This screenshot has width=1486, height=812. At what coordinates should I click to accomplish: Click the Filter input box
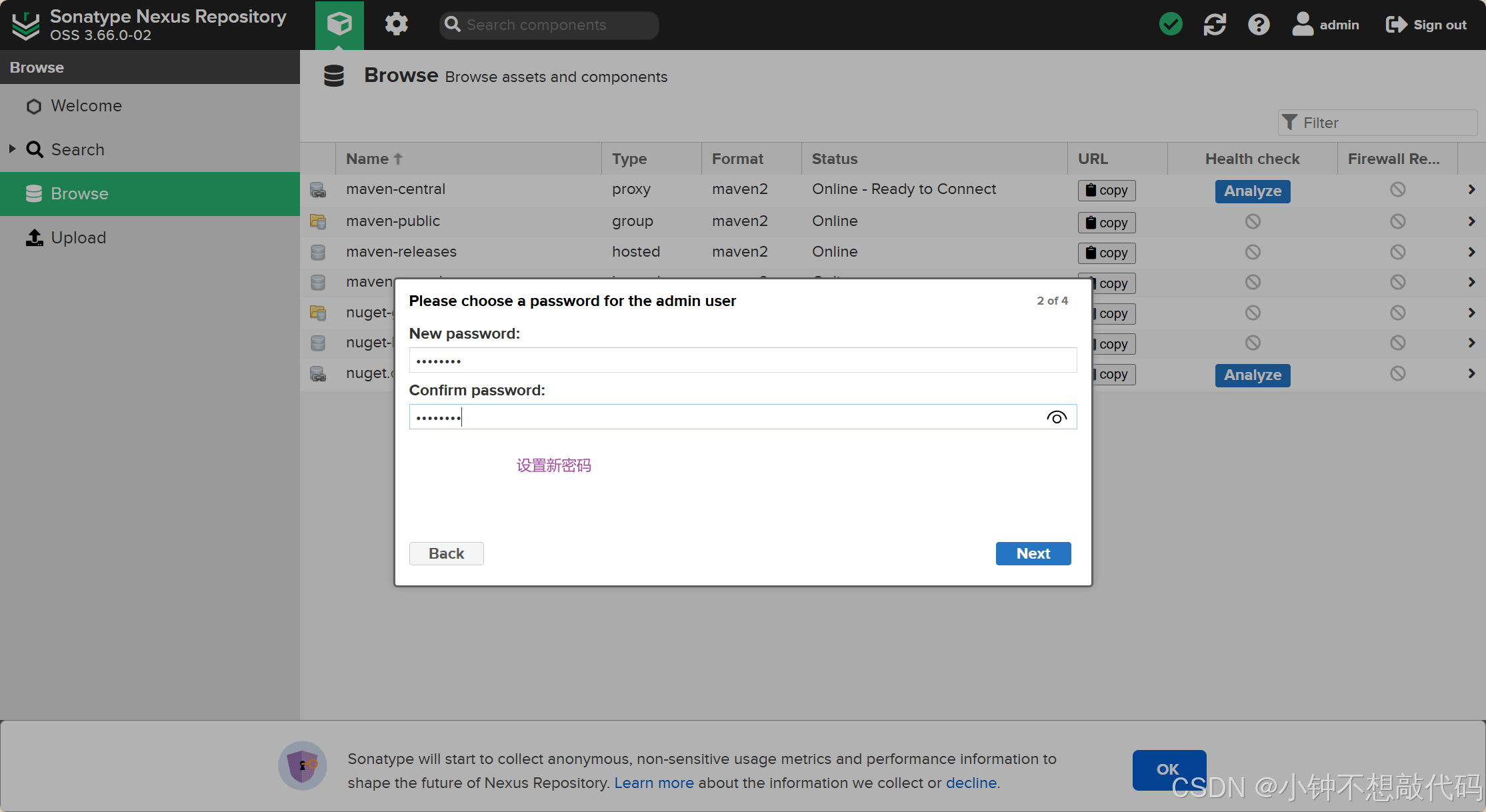pos(1377,123)
